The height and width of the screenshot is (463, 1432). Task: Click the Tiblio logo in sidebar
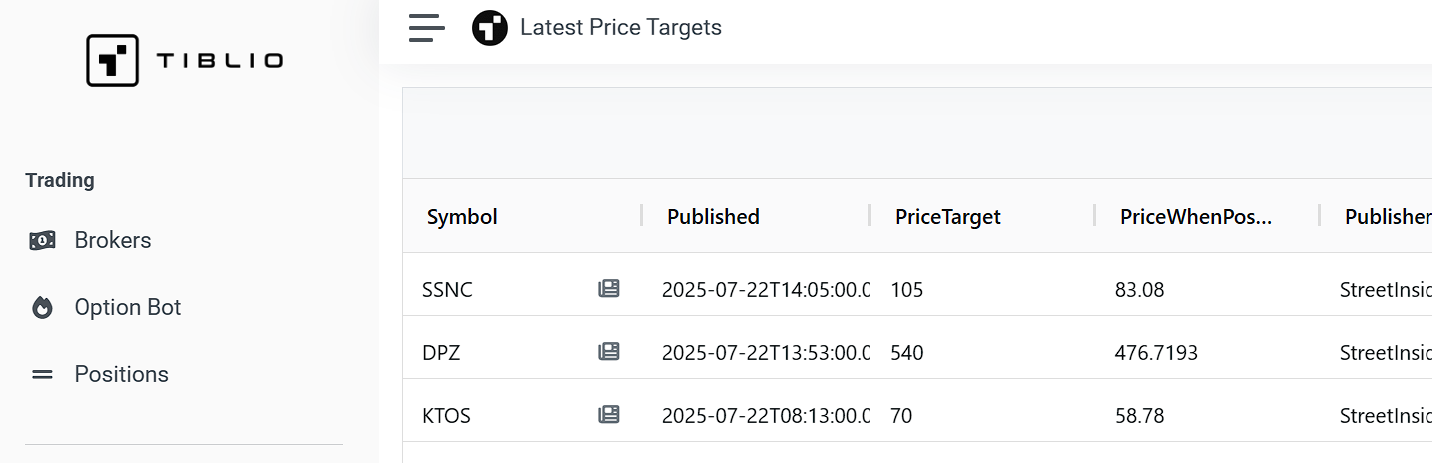[x=185, y=60]
